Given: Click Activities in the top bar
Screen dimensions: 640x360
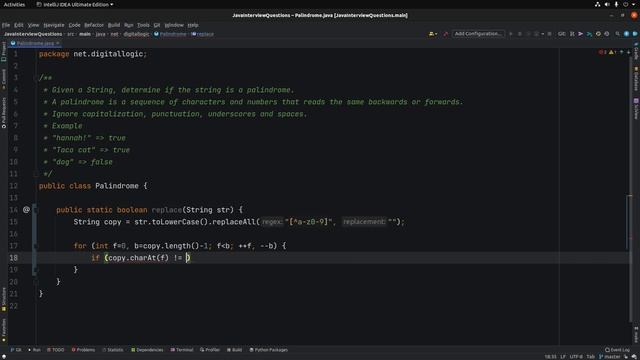Looking at the screenshot, I should coord(14,4).
